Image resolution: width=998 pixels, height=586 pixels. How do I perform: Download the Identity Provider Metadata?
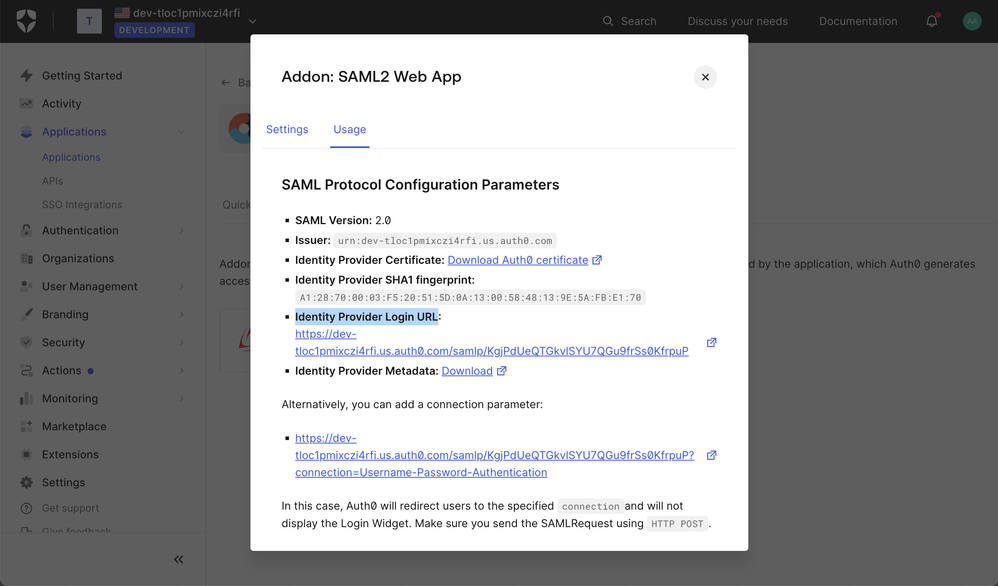point(467,371)
